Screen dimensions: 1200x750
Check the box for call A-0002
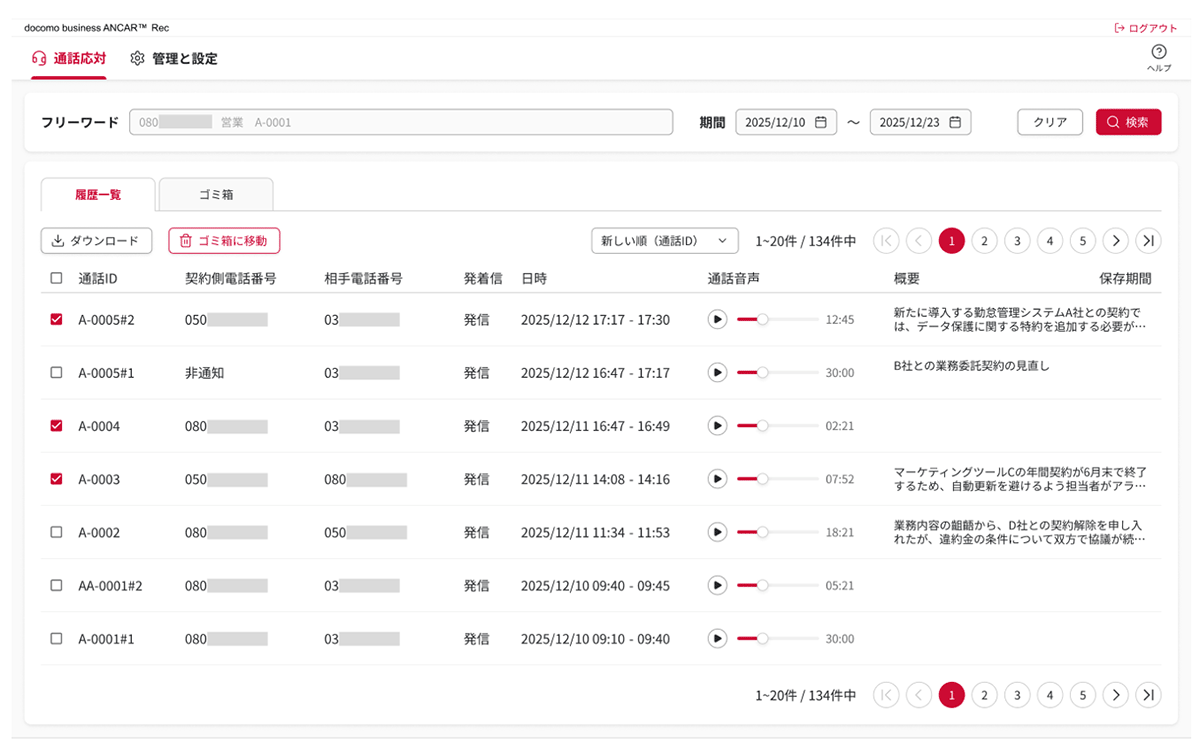[x=56, y=532]
